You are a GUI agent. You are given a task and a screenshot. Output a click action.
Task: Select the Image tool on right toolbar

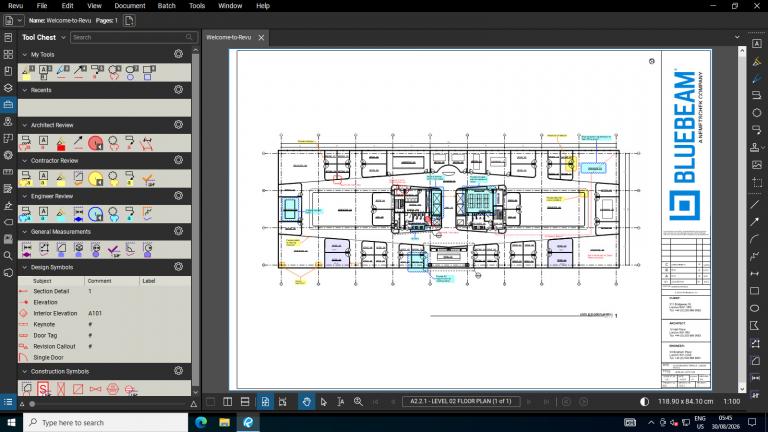[757, 165]
